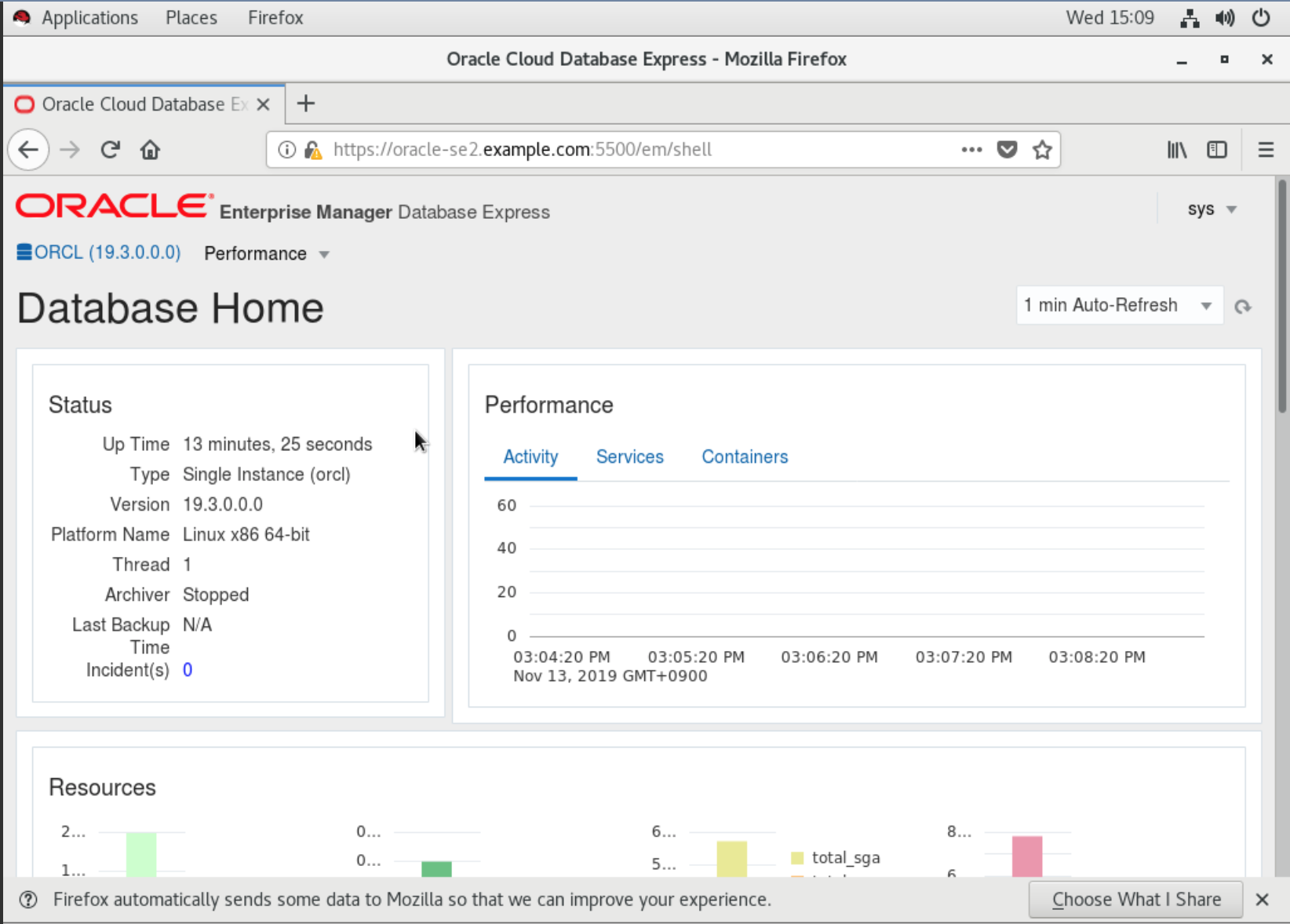Click the dark green bar in Resources

click(436, 869)
